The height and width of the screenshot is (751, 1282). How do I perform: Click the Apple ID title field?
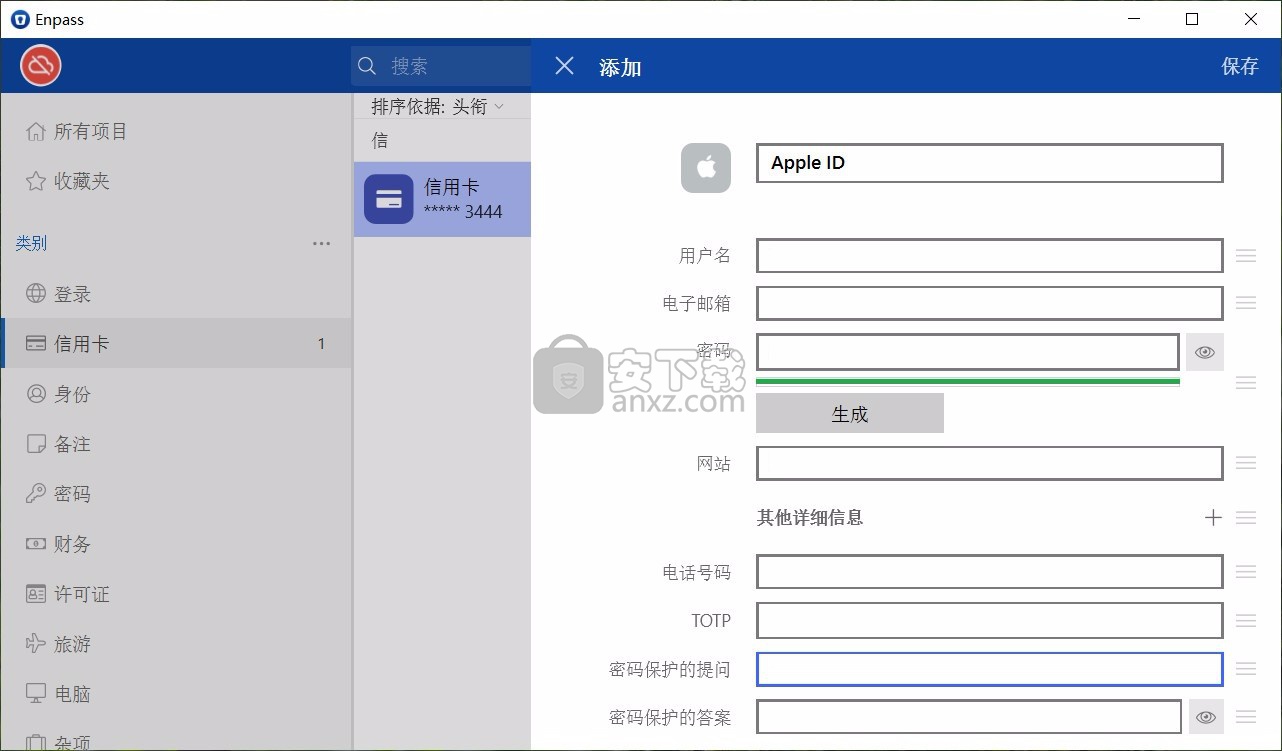tap(990, 163)
